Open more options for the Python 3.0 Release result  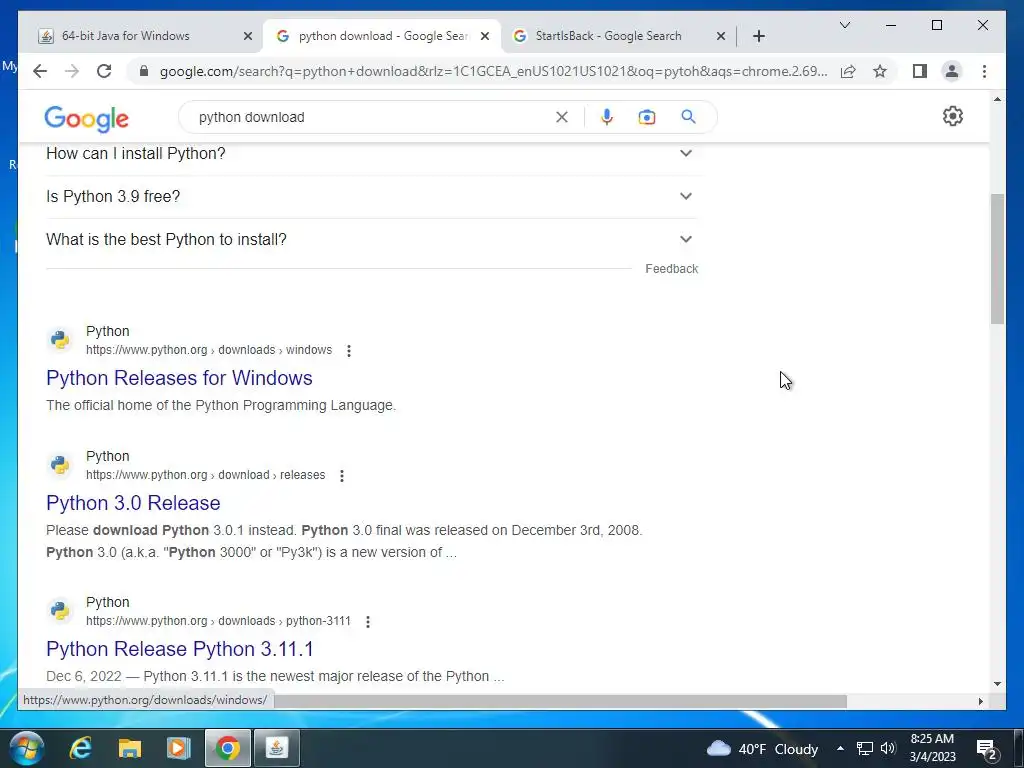point(342,475)
